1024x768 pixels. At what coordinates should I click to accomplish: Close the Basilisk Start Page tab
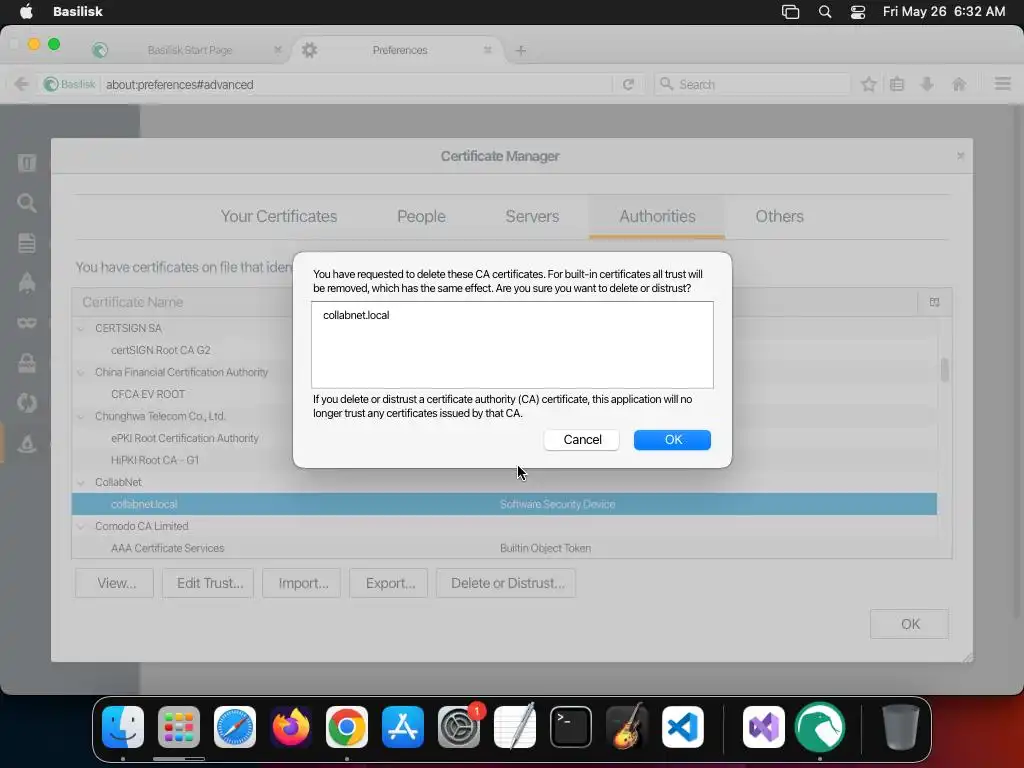pos(278,50)
